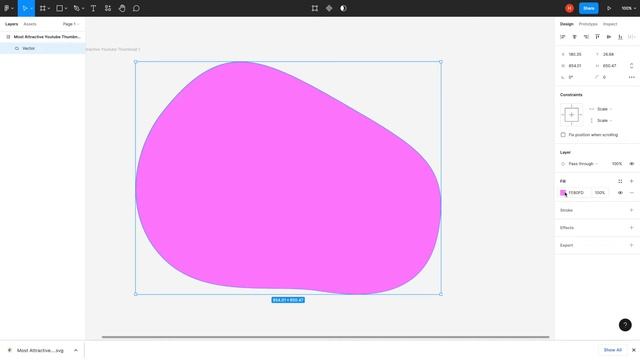Add an export setting

pos(631,245)
